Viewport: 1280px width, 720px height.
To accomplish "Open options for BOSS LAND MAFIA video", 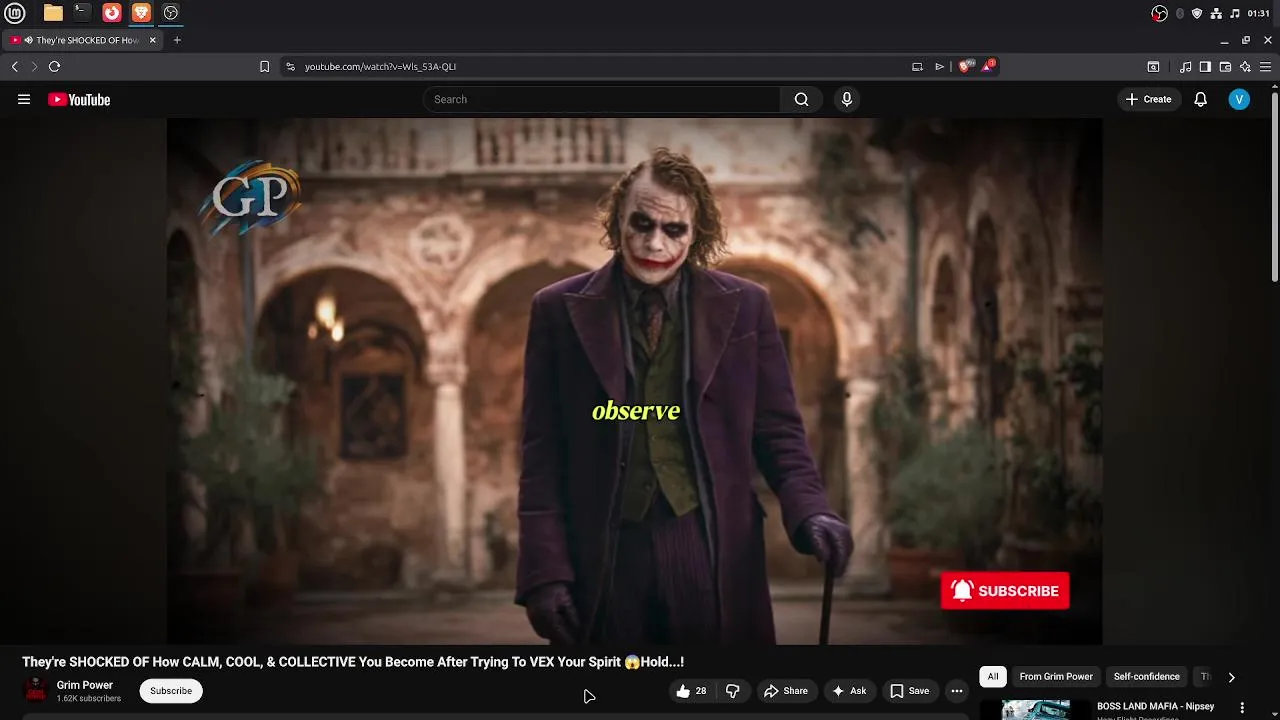I will (x=1242, y=707).
